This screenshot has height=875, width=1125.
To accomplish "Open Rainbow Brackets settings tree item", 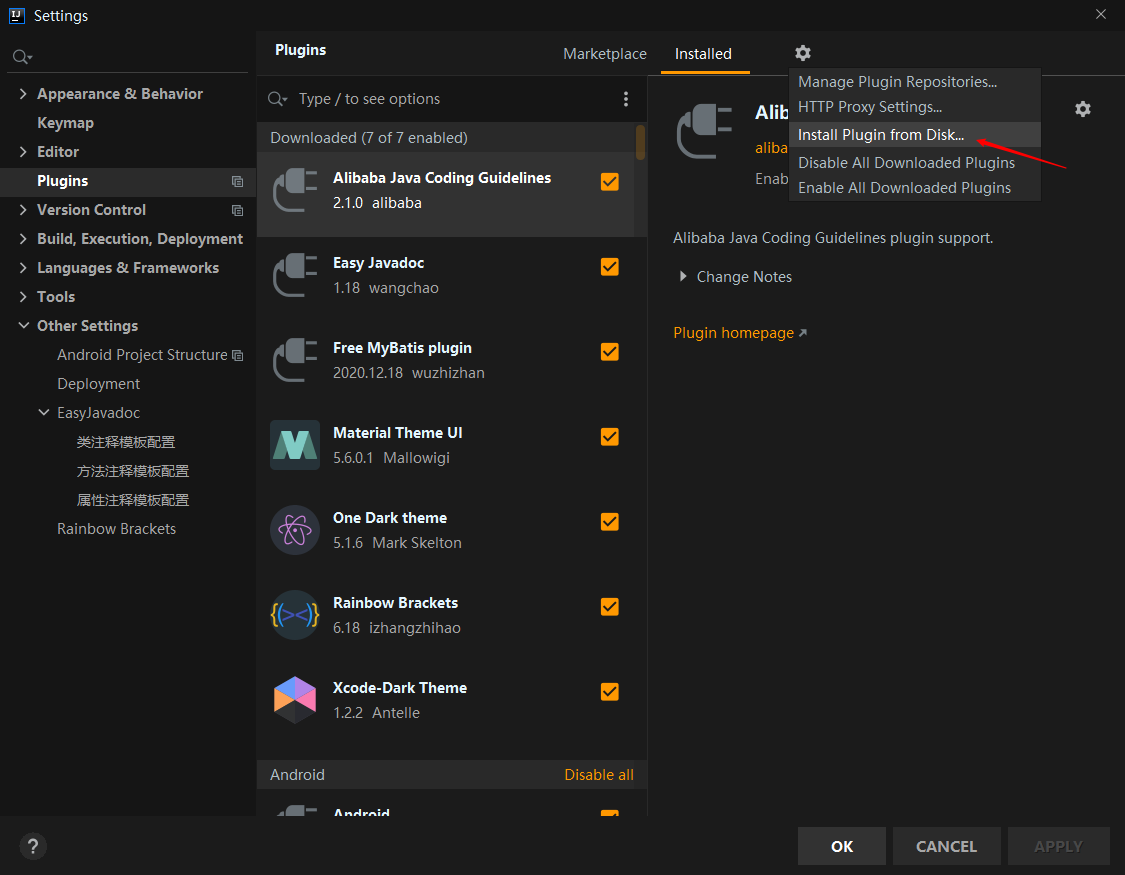I will [x=116, y=529].
